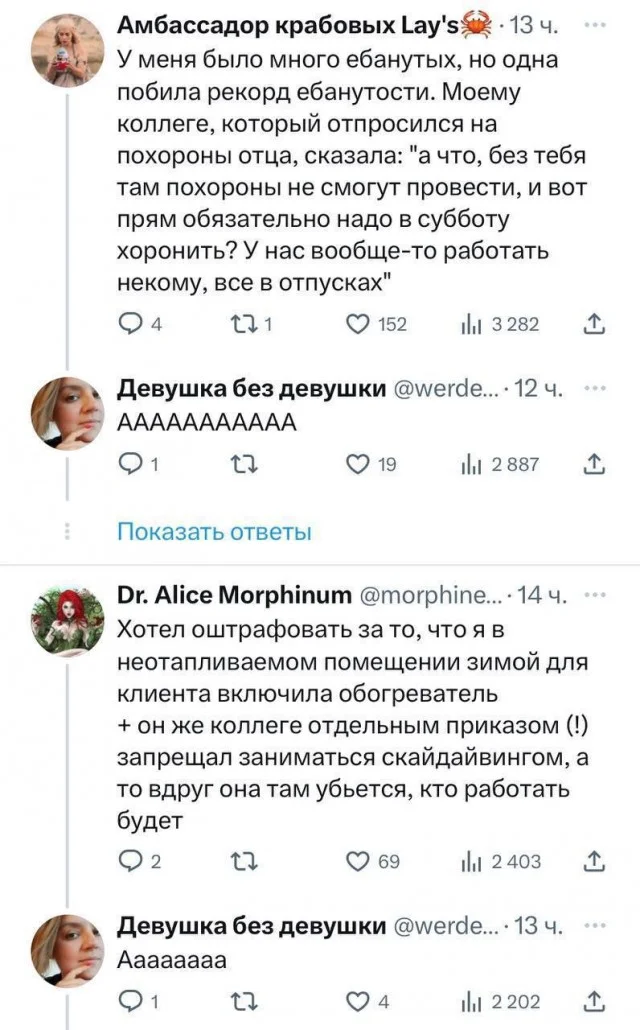Like the Аааааааа reply with 4 likes
This screenshot has width=640, height=1030.
357,1000
